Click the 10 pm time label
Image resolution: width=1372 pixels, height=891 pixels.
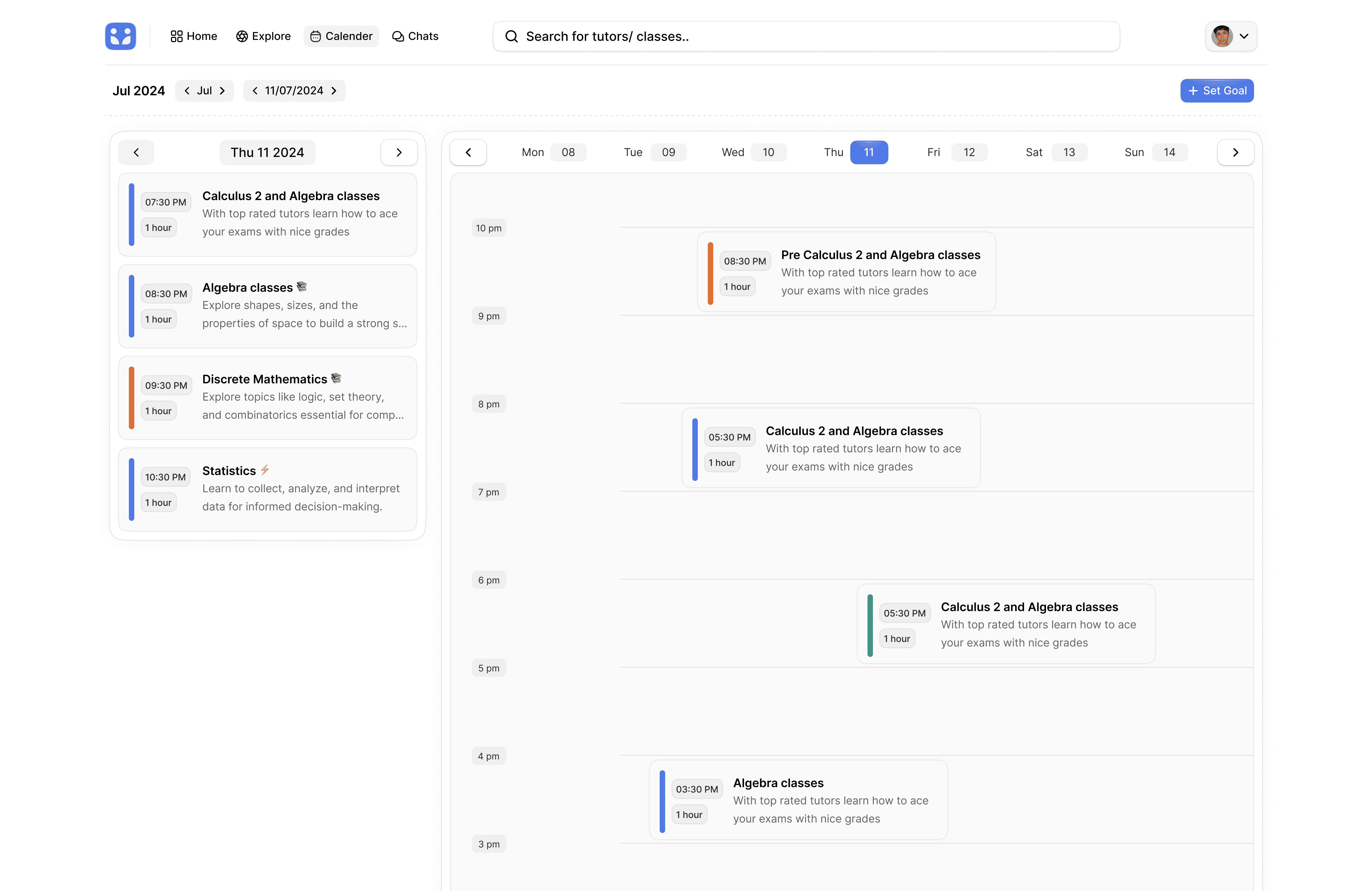(489, 228)
